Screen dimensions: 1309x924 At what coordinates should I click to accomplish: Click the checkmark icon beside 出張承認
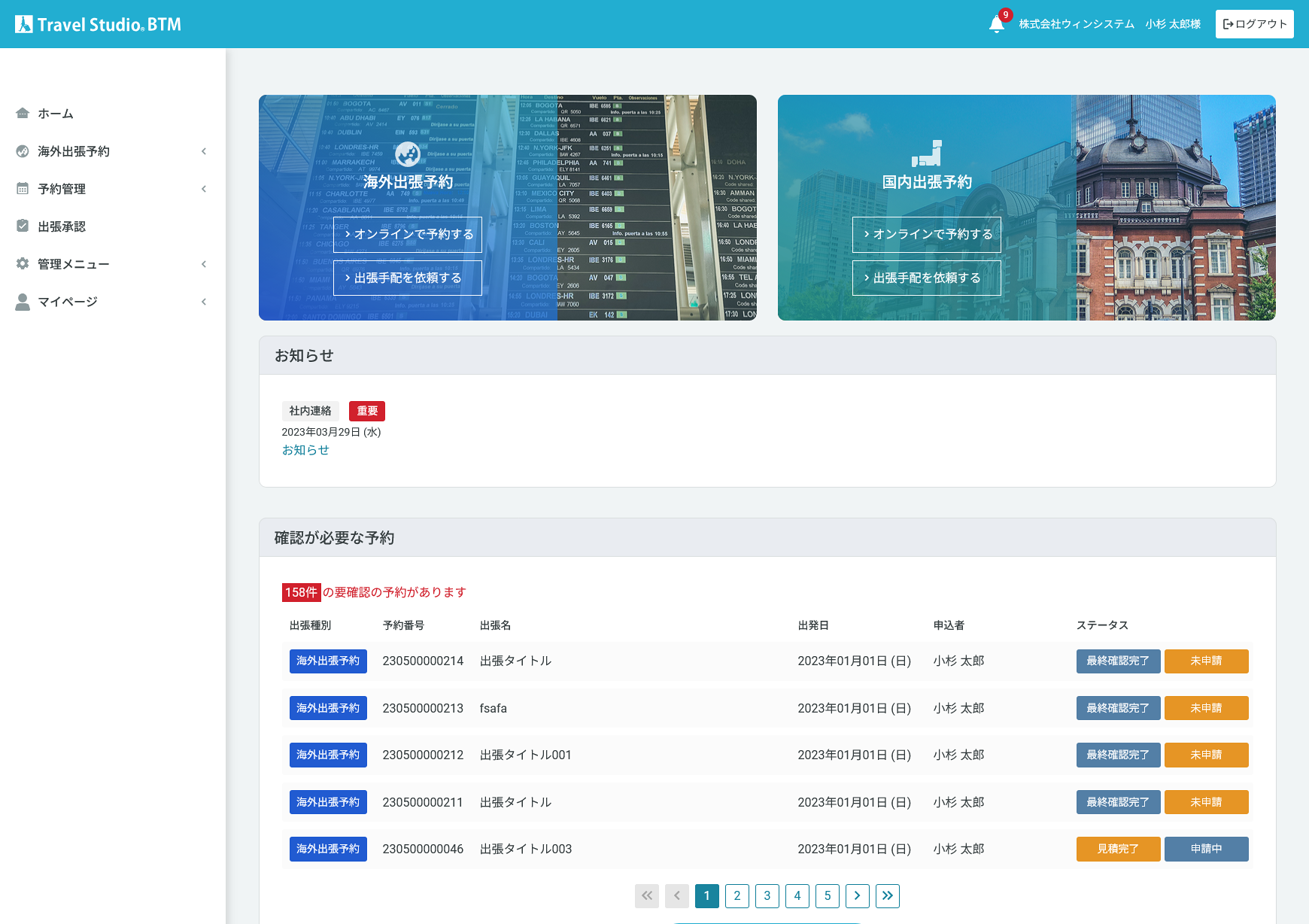coord(23,226)
